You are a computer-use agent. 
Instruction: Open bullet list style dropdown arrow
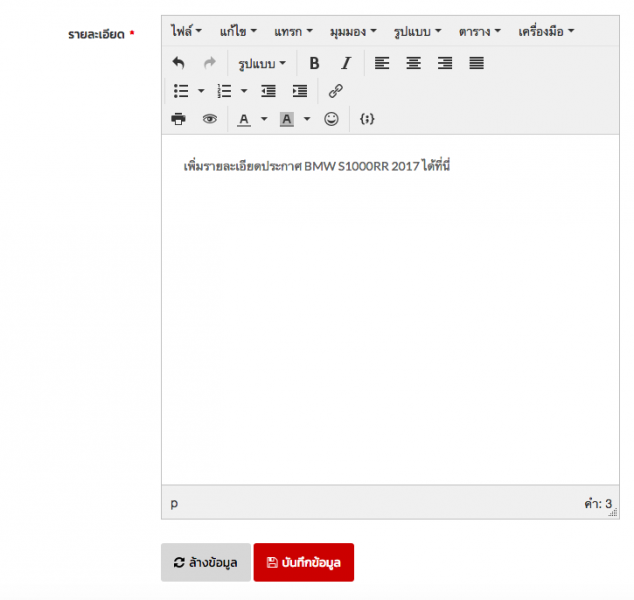tap(201, 91)
